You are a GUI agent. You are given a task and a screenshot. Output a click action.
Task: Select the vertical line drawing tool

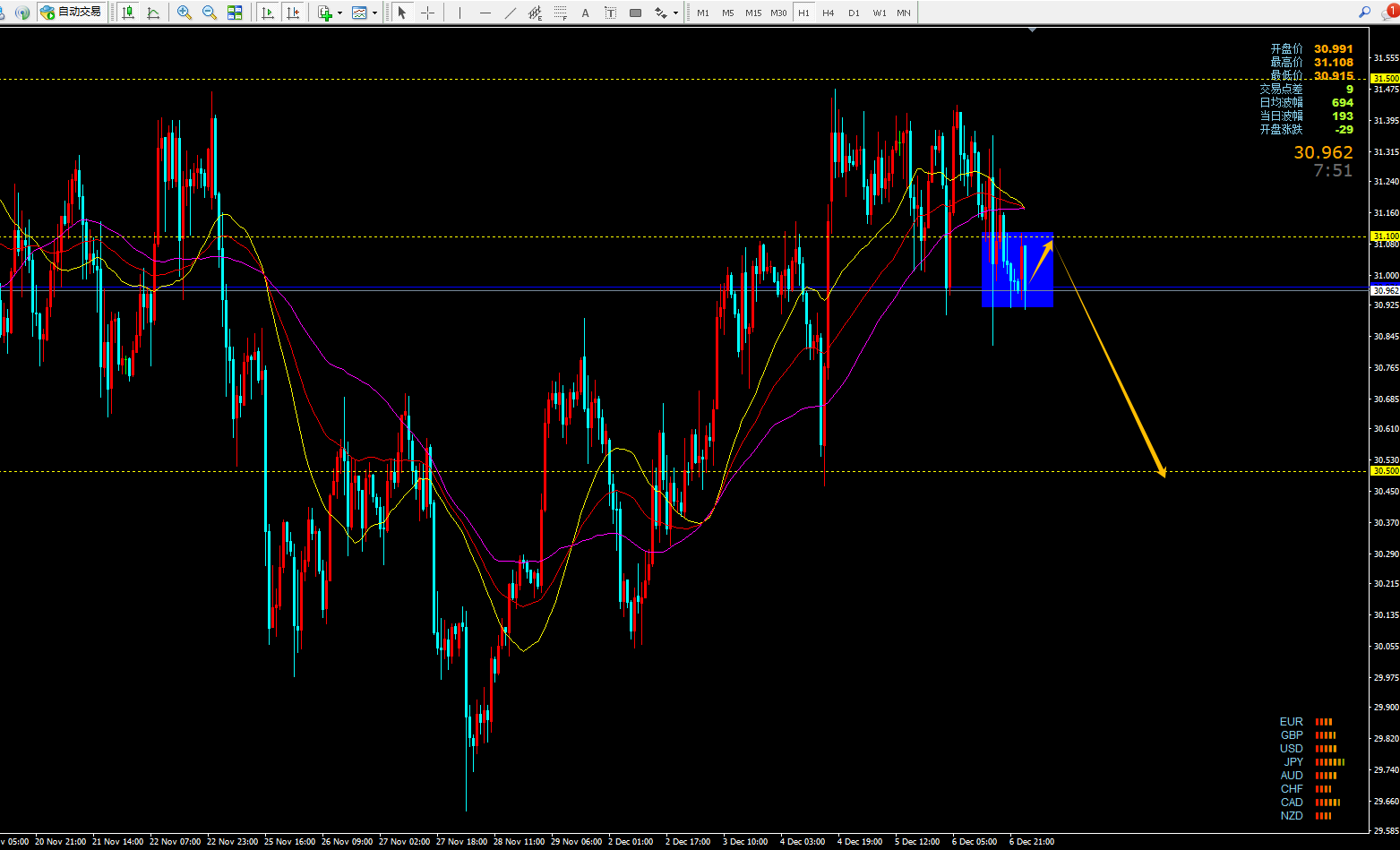(460, 13)
